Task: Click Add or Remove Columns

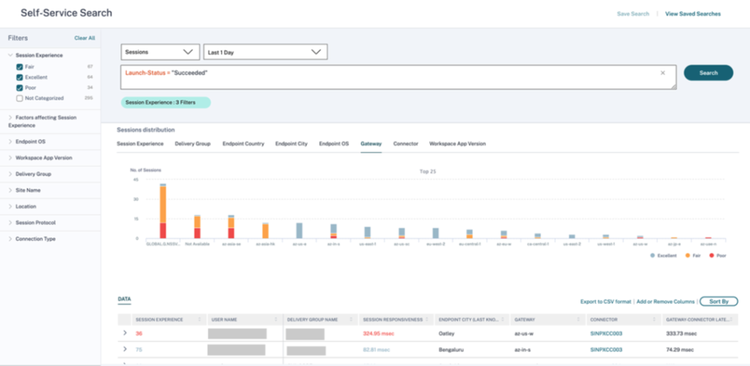Action: point(665,302)
